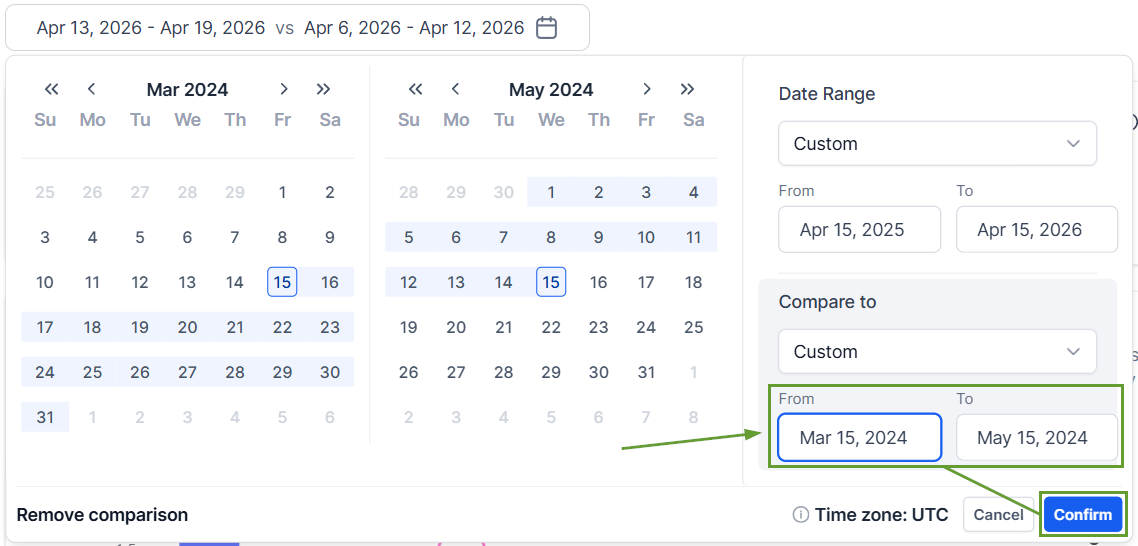
Task: Click the Compare to To date field
Action: coord(1036,438)
